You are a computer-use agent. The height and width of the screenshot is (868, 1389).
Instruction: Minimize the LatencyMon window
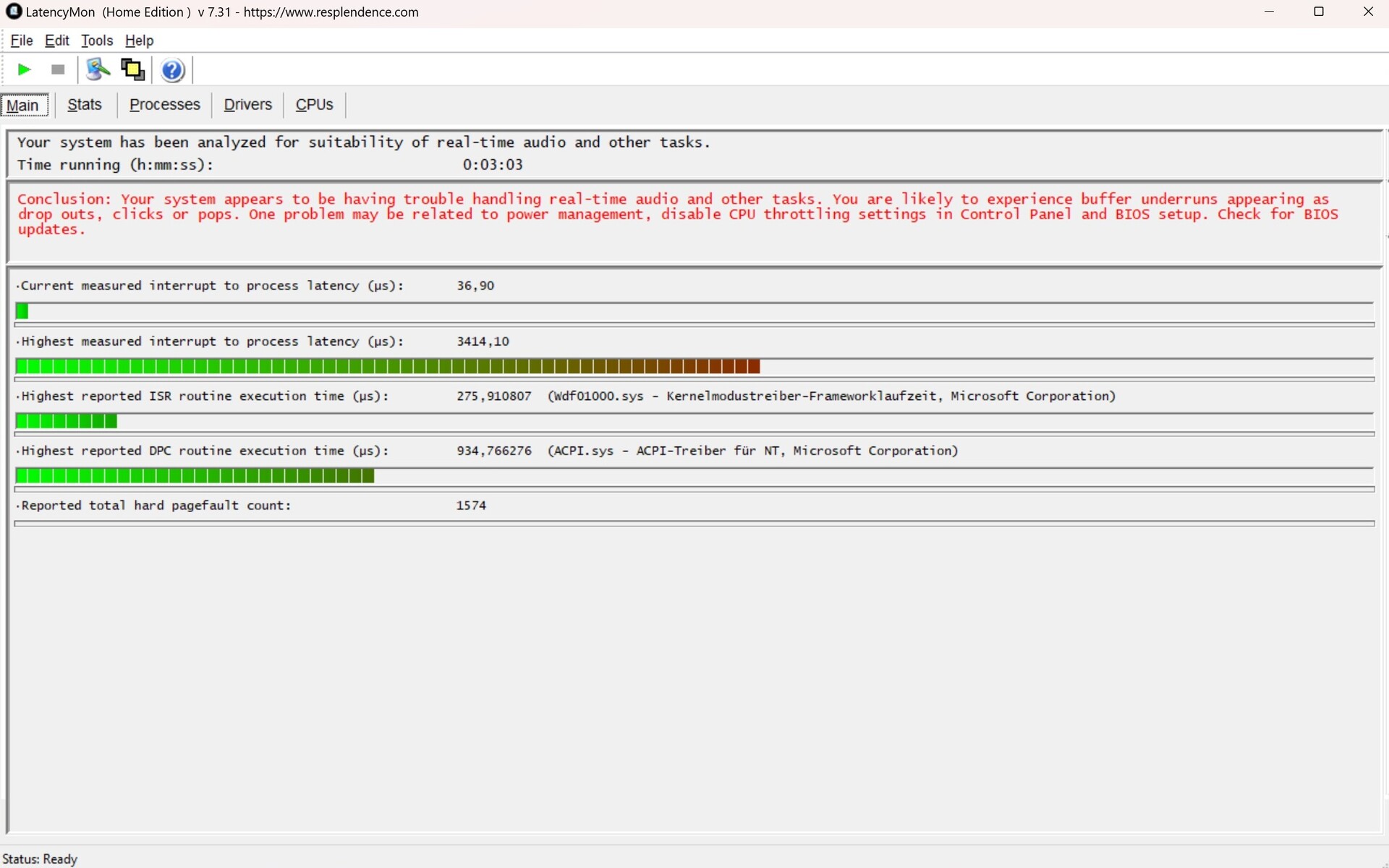pos(1269,12)
